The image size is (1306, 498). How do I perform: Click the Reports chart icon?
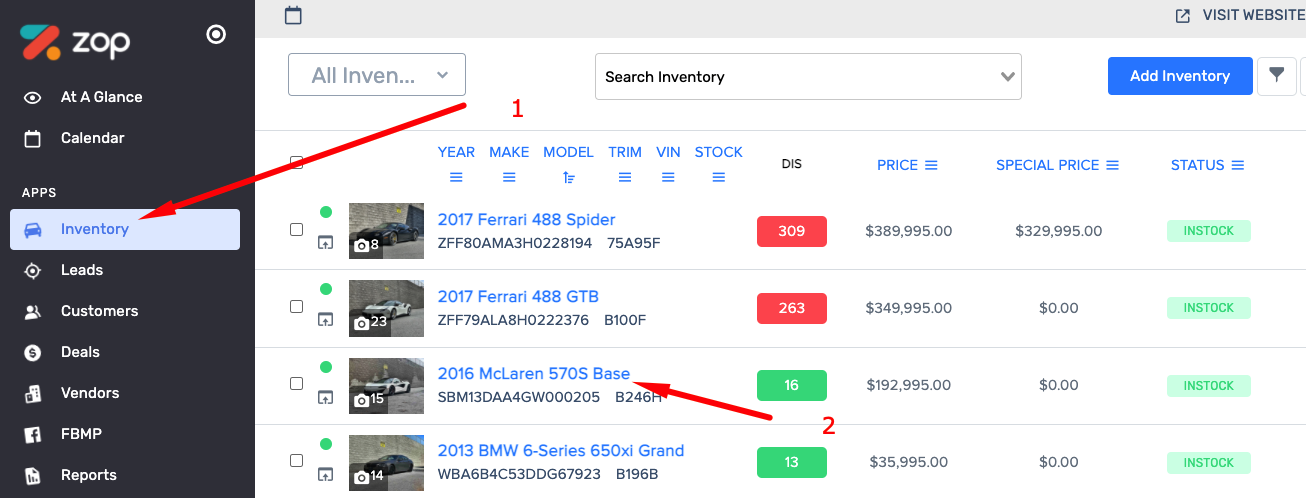click(33, 475)
